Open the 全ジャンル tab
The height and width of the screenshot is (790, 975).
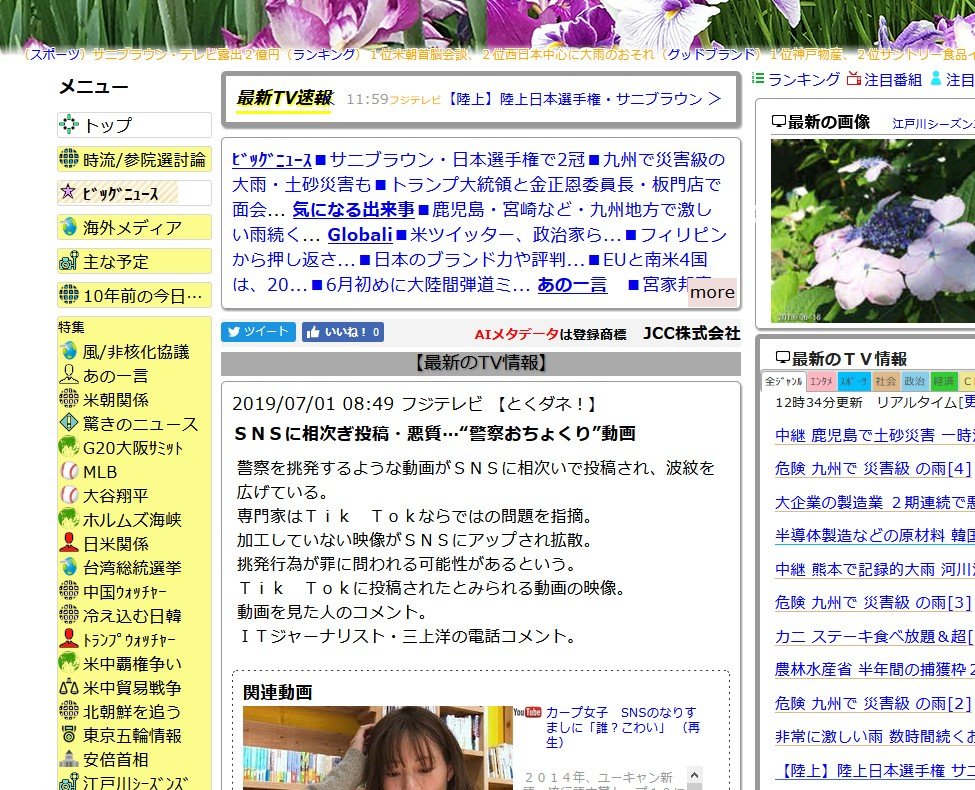click(783, 381)
